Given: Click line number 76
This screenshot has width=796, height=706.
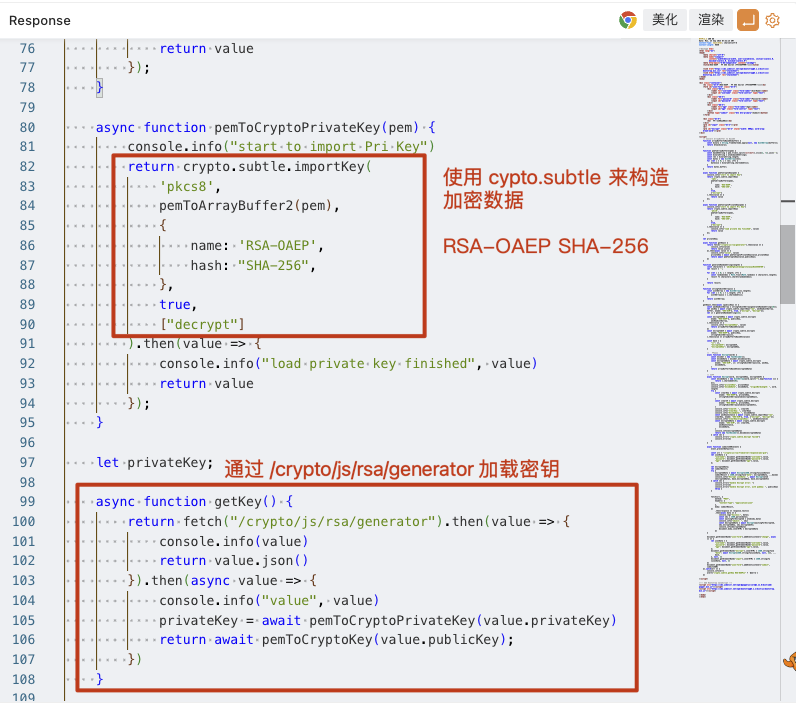Looking at the screenshot, I should (27, 49).
